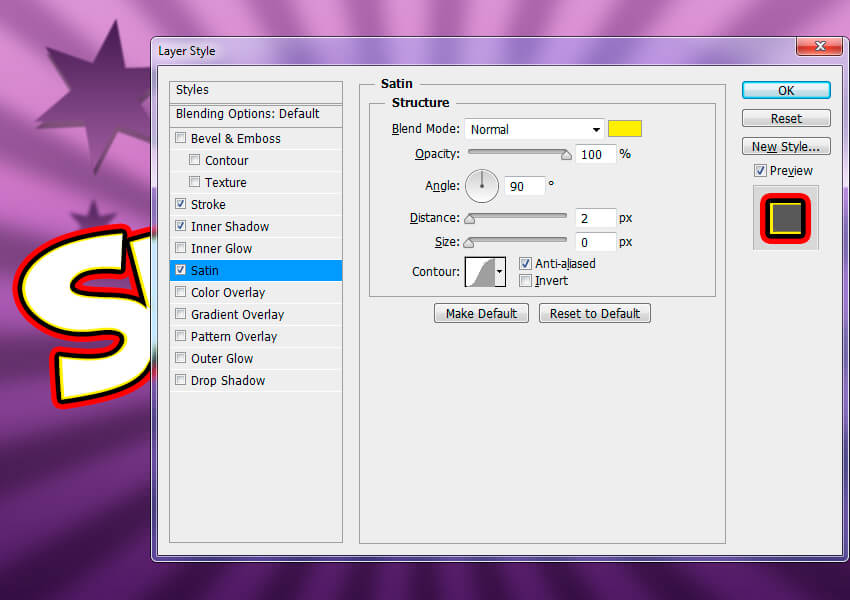Toggle the Preview checkbox
850x600 pixels.
pos(760,171)
